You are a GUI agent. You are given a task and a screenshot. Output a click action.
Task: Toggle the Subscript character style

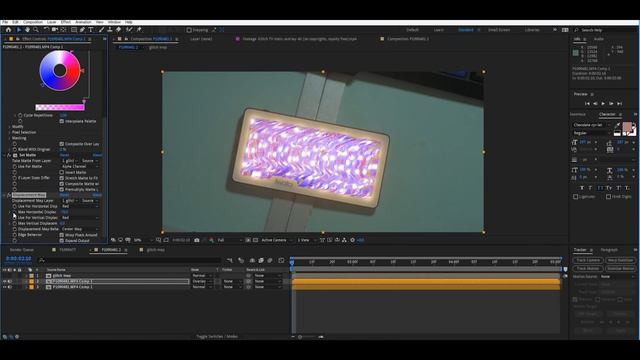tap(627, 188)
